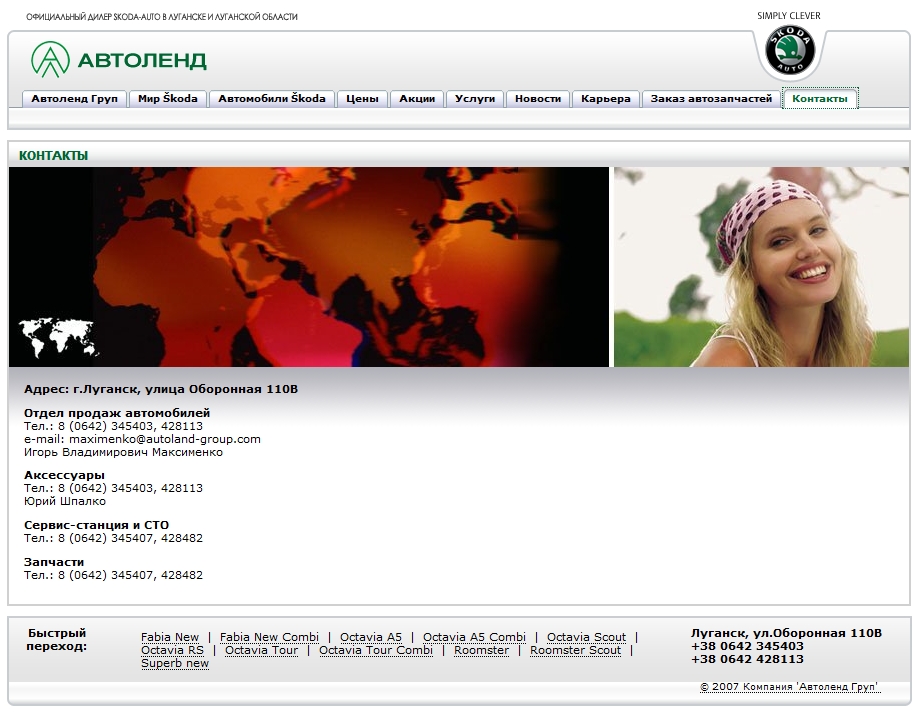Switch to the Новости tab
Image resolution: width=918 pixels, height=713 pixels.
(x=538, y=99)
